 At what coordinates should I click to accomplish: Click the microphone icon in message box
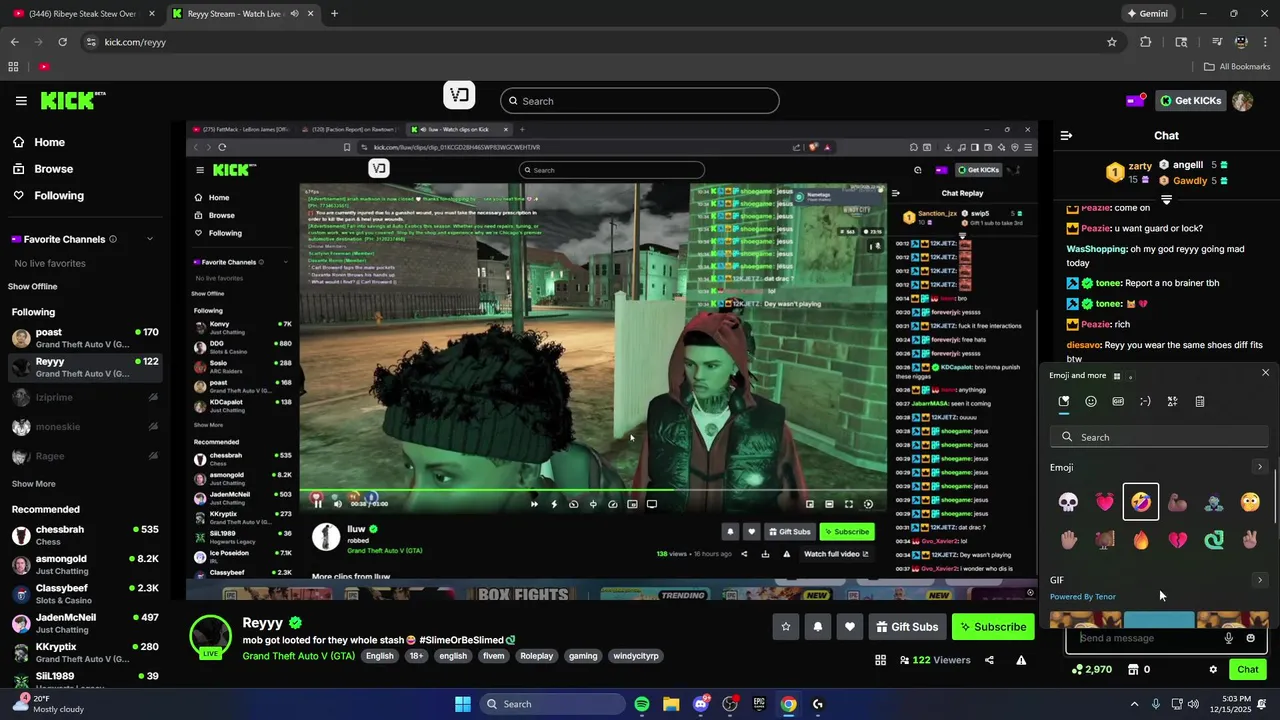click(1229, 638)
